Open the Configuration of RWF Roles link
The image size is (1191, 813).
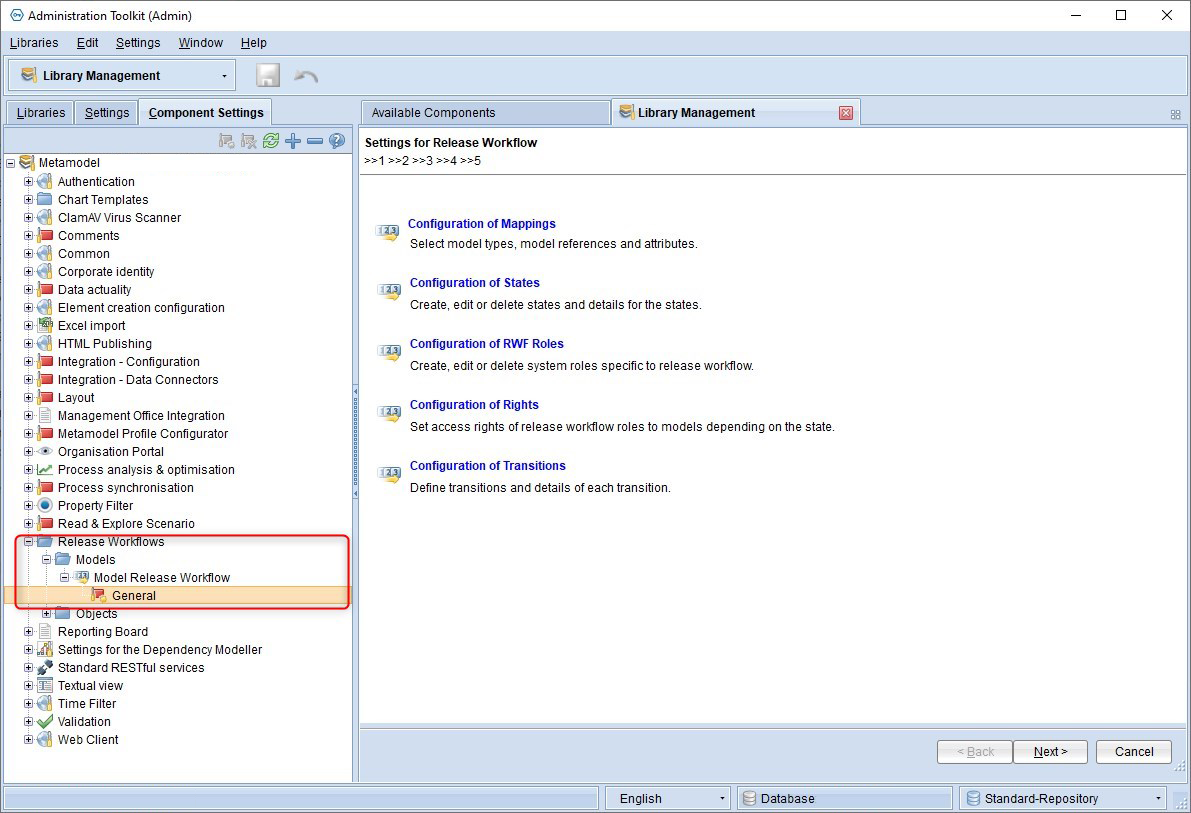(487, 343)
